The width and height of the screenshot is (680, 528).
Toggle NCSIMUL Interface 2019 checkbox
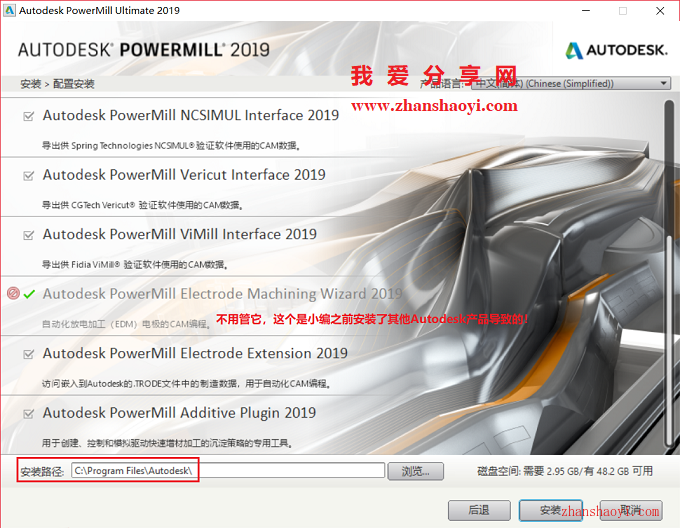(29, 116)
